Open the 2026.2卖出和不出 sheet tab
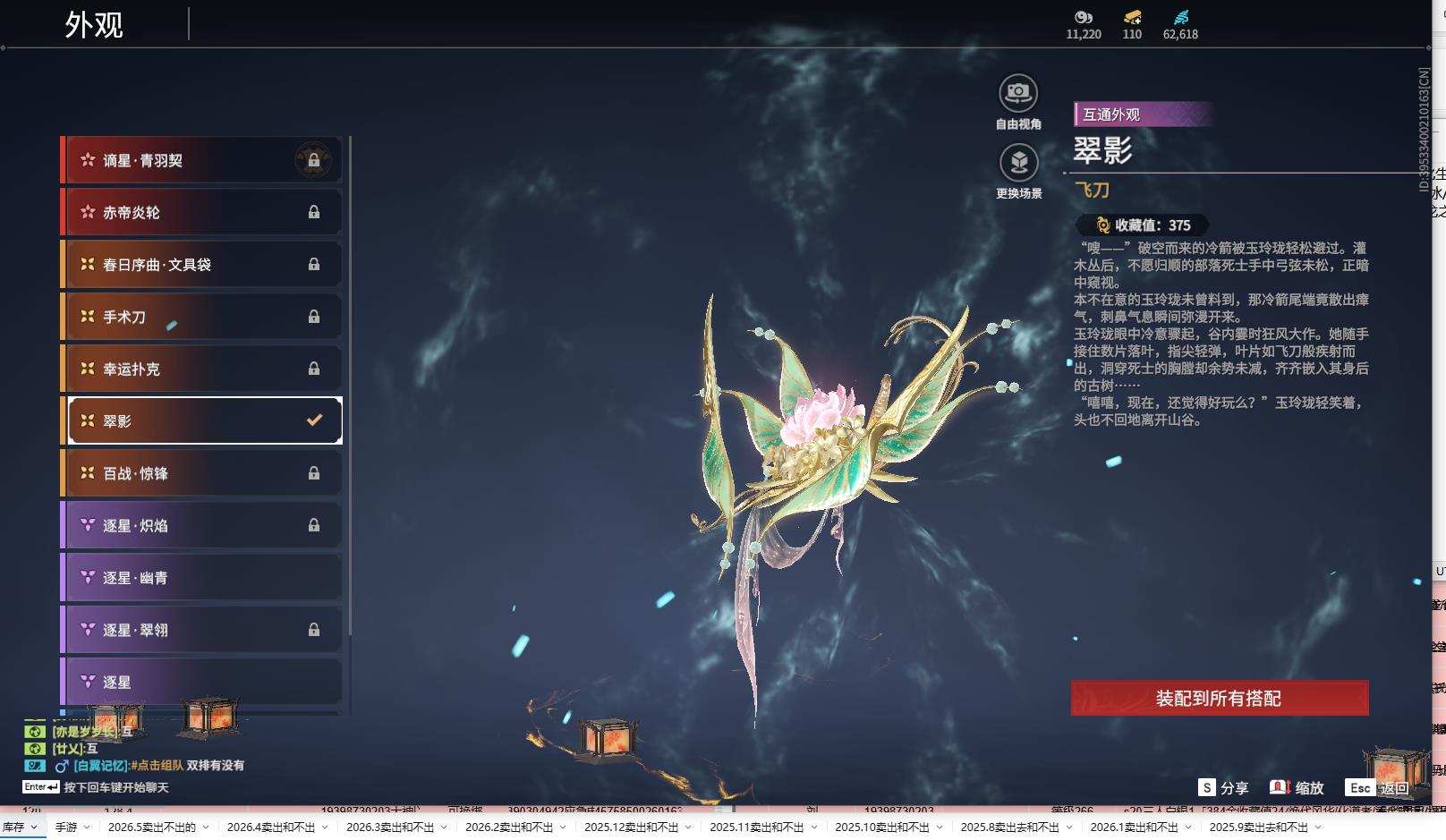The width and height of the screenshot is (1446, 840). tap(509, 827)
